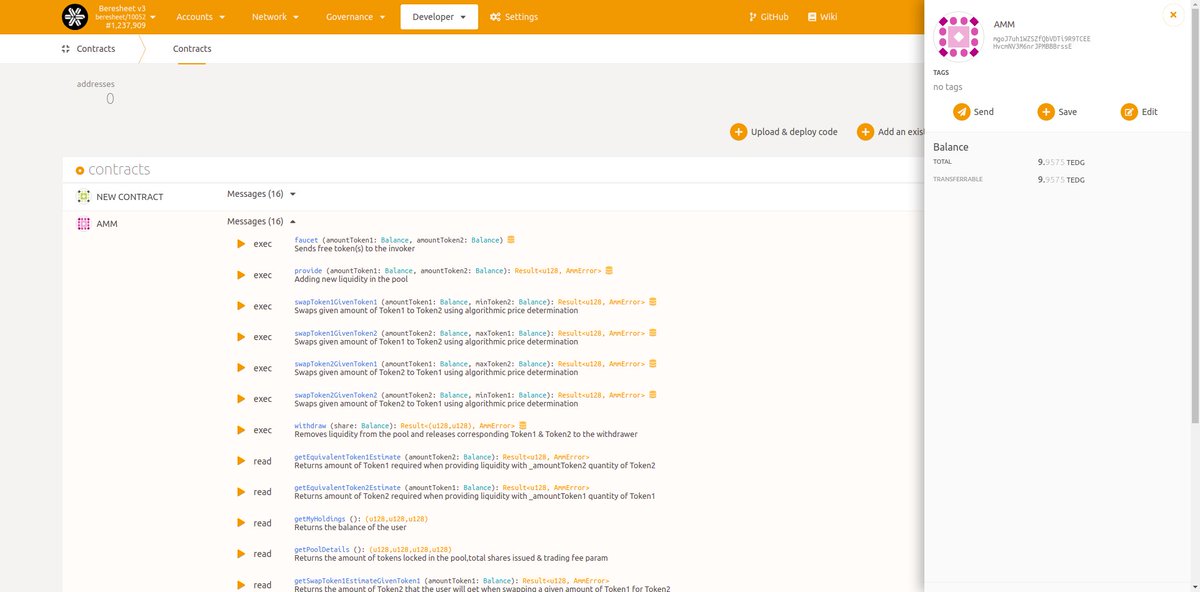Read getEquivalentToken2Estimate via its play icon
The image size is (1200, 592).
(x=241, y=492)
